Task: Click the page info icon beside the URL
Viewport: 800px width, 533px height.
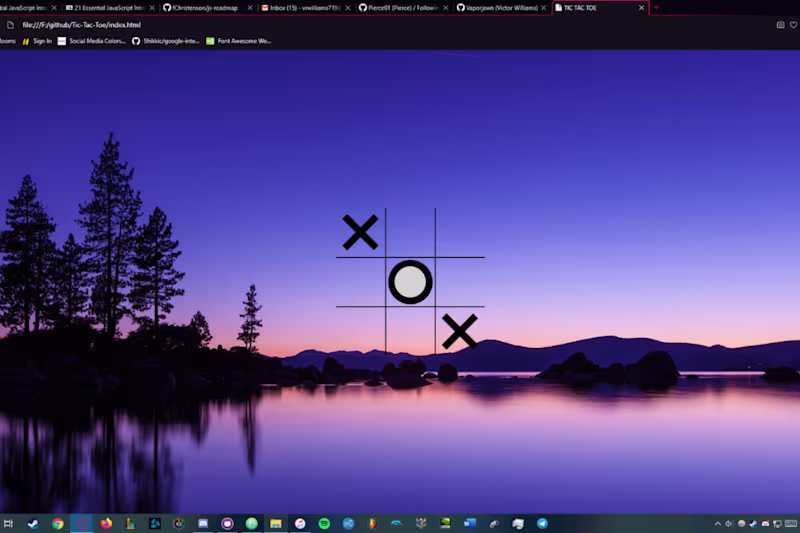Action: pos(10,24)
